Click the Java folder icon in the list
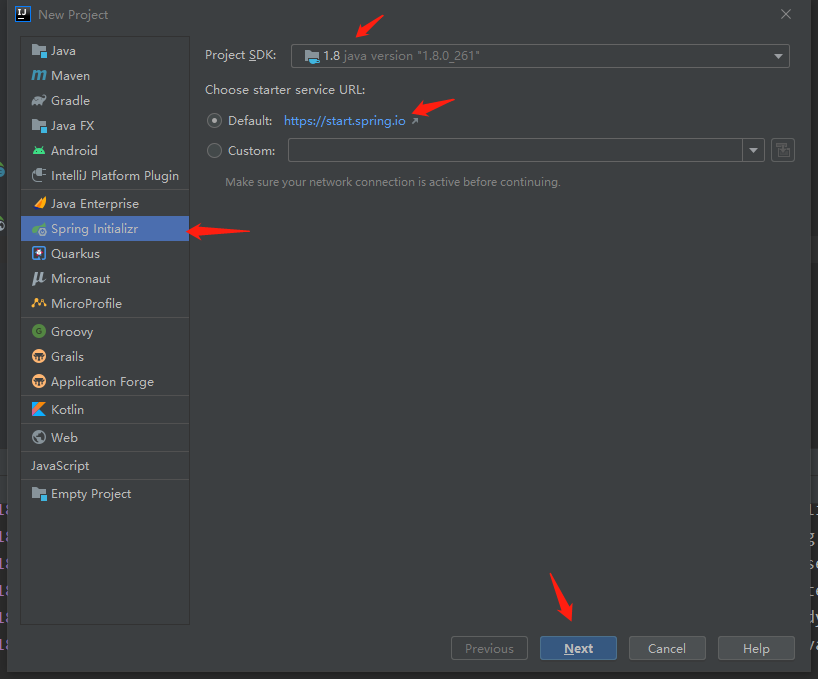The height and width of the screenshot is (679, 818). pos(39,51)
